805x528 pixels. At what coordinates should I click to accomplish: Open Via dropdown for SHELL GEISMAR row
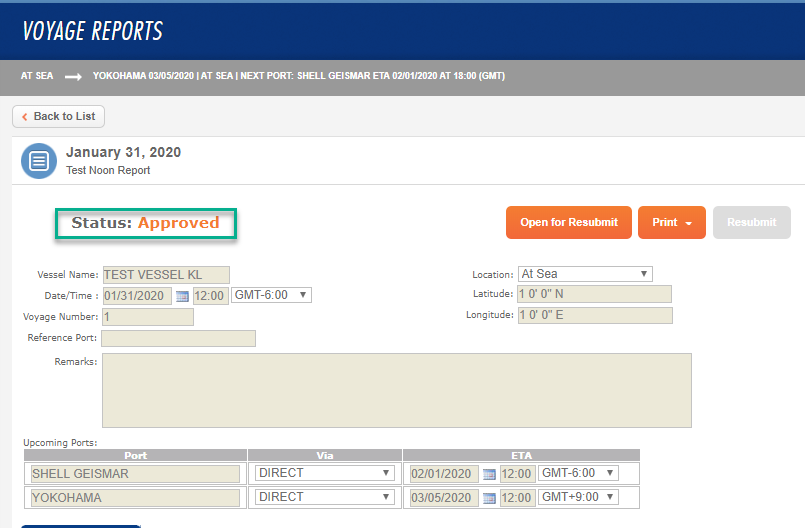pyautogui.click(x=325, y=473)
